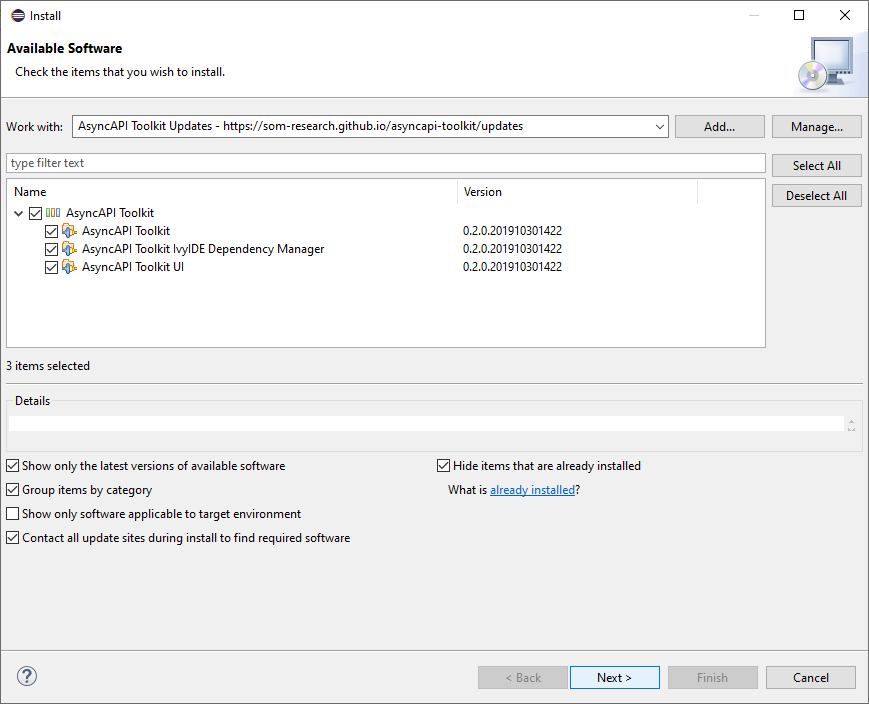Collapse the AsyncAPI Toolkit category tree

18,213
